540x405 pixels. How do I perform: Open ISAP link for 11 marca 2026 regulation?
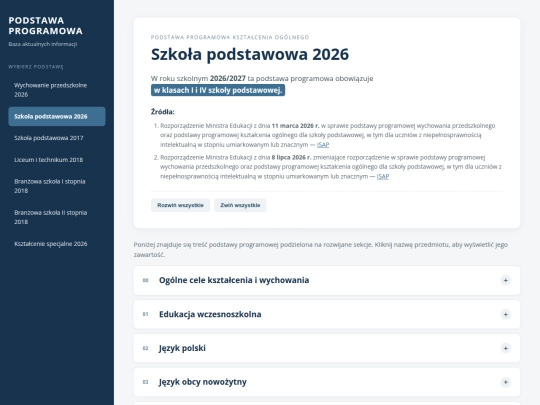tap(323, 145)
